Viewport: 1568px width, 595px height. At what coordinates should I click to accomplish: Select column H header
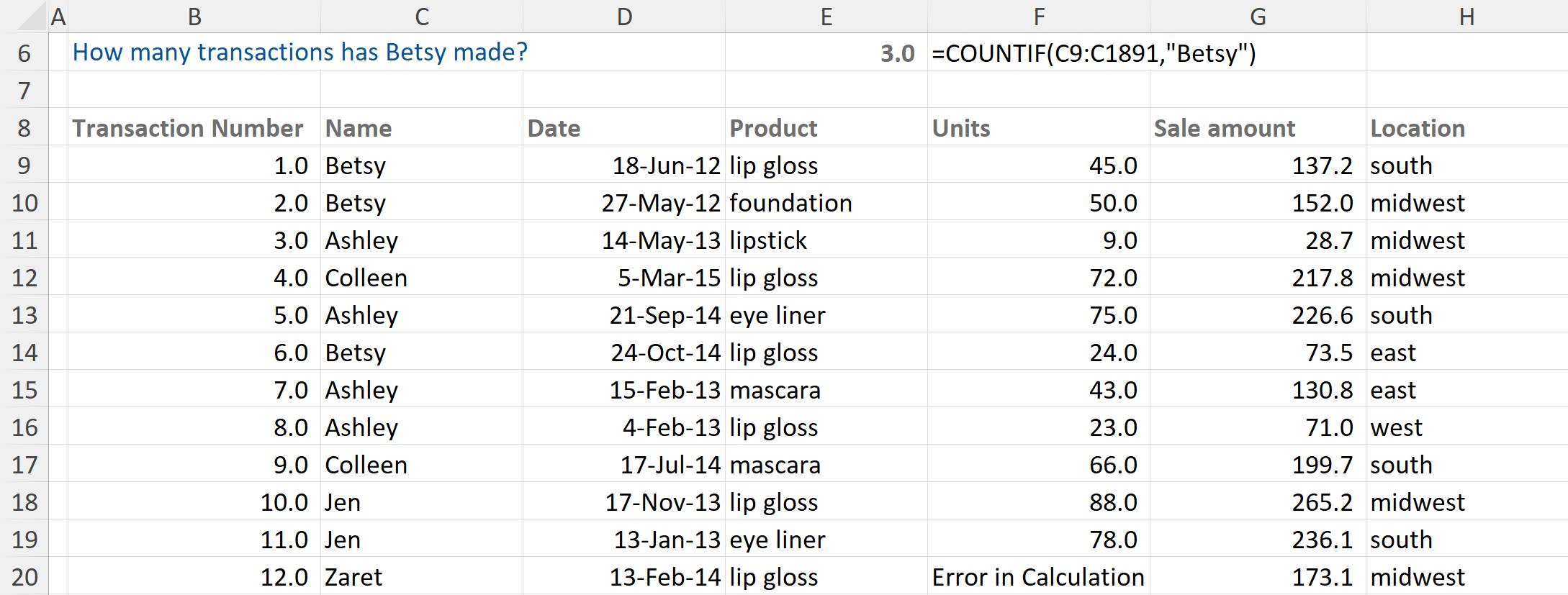pos(1466,17)
